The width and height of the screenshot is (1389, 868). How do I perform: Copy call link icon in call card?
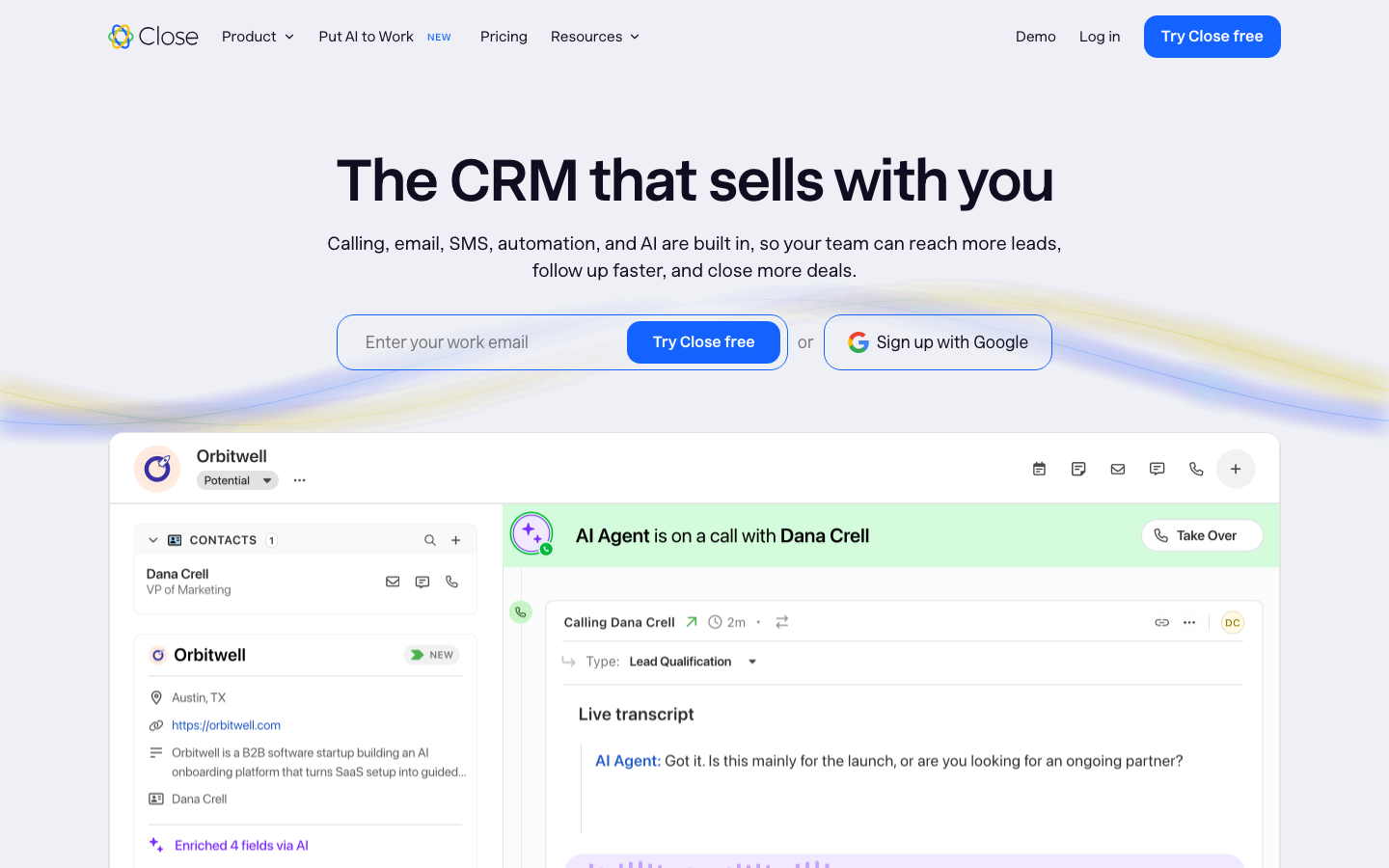1162,622
